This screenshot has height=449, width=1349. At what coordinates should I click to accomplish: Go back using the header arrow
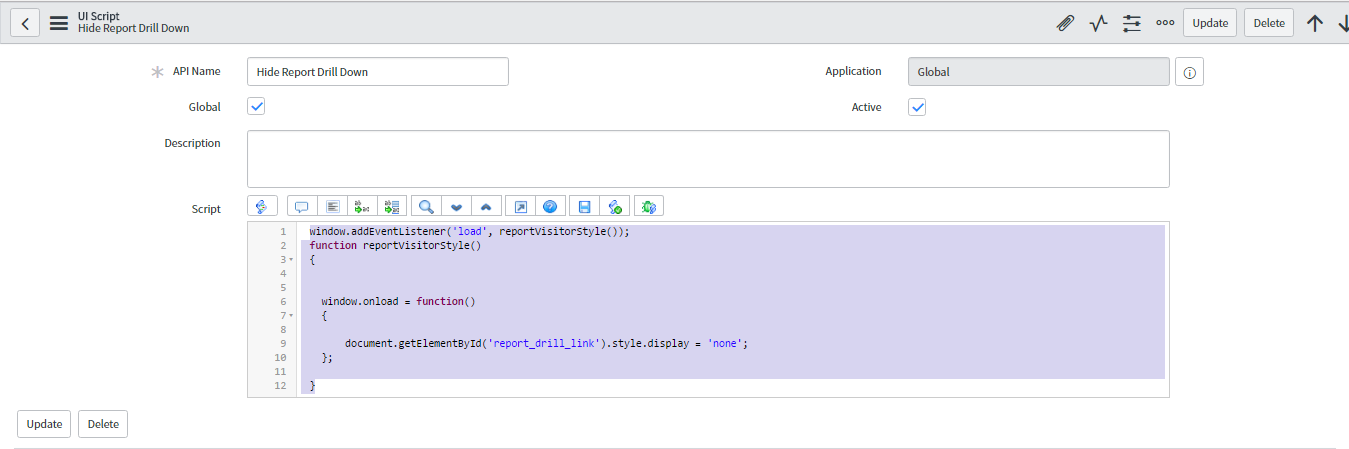pos(25,22)
